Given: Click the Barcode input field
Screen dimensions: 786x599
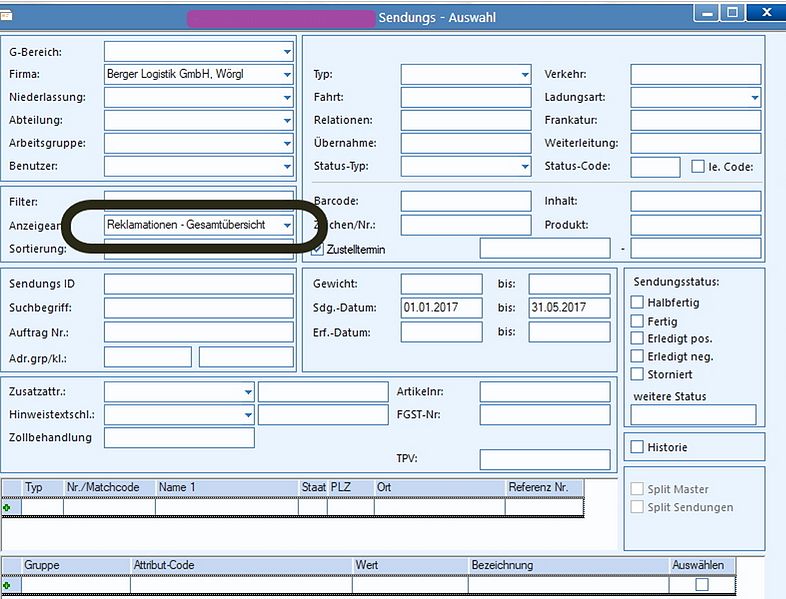Looking at the screenshot, I should coord(466,201).
